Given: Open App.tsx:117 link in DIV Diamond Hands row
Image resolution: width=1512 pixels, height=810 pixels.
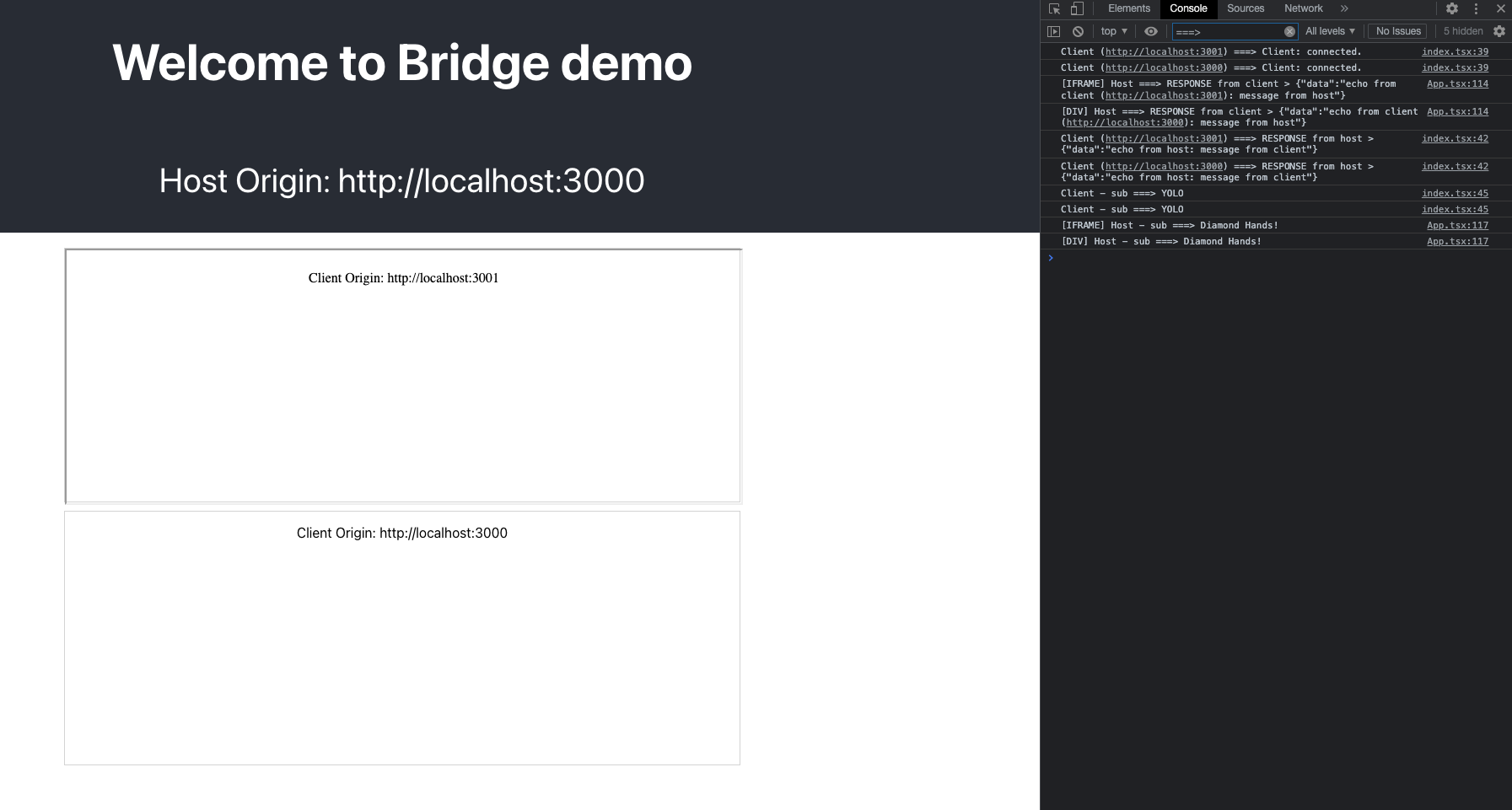Looking at the screenshot, I should (x=1457, y=241).
